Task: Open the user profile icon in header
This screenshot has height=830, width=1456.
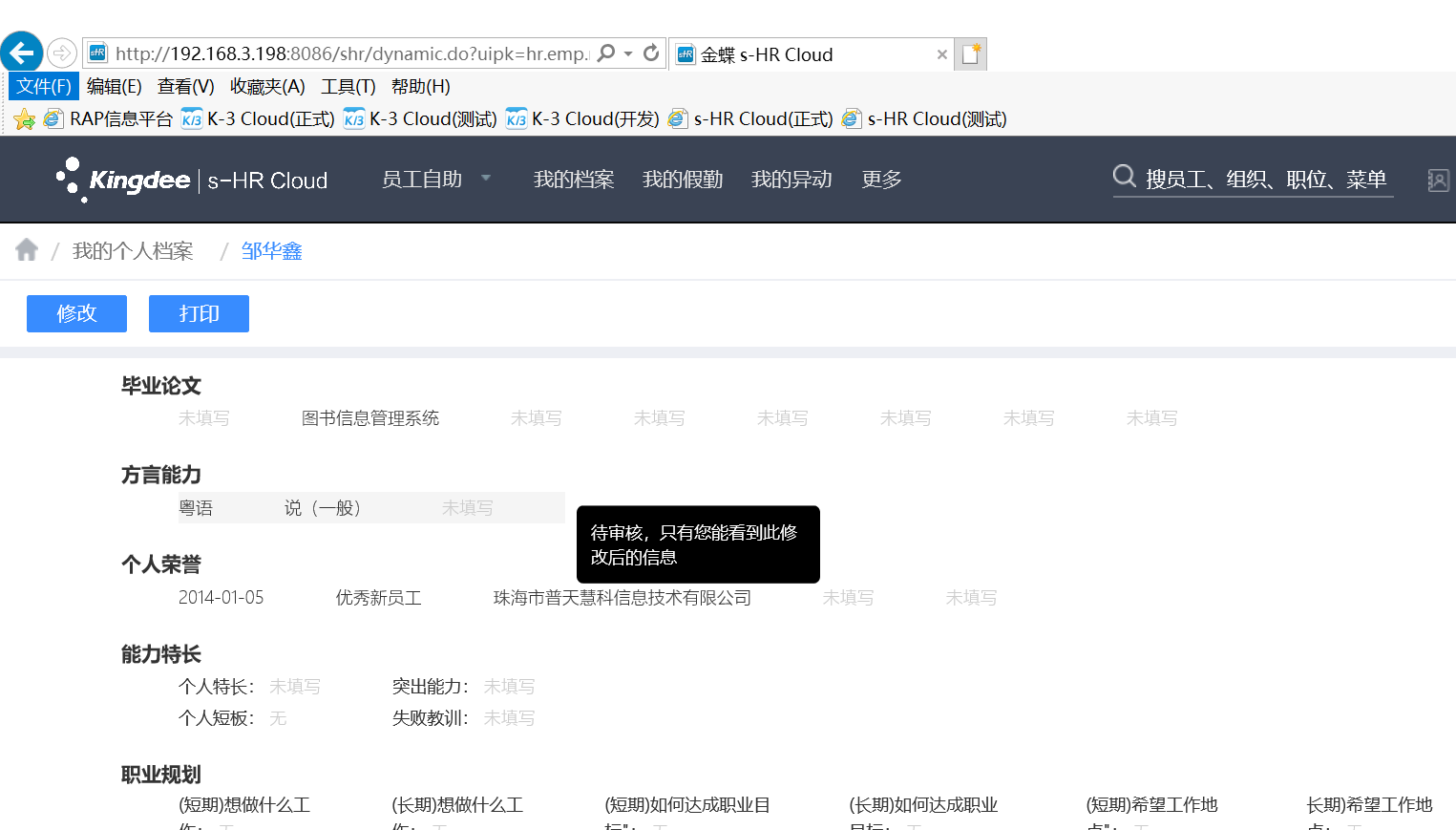Action: coord(1438,180)
